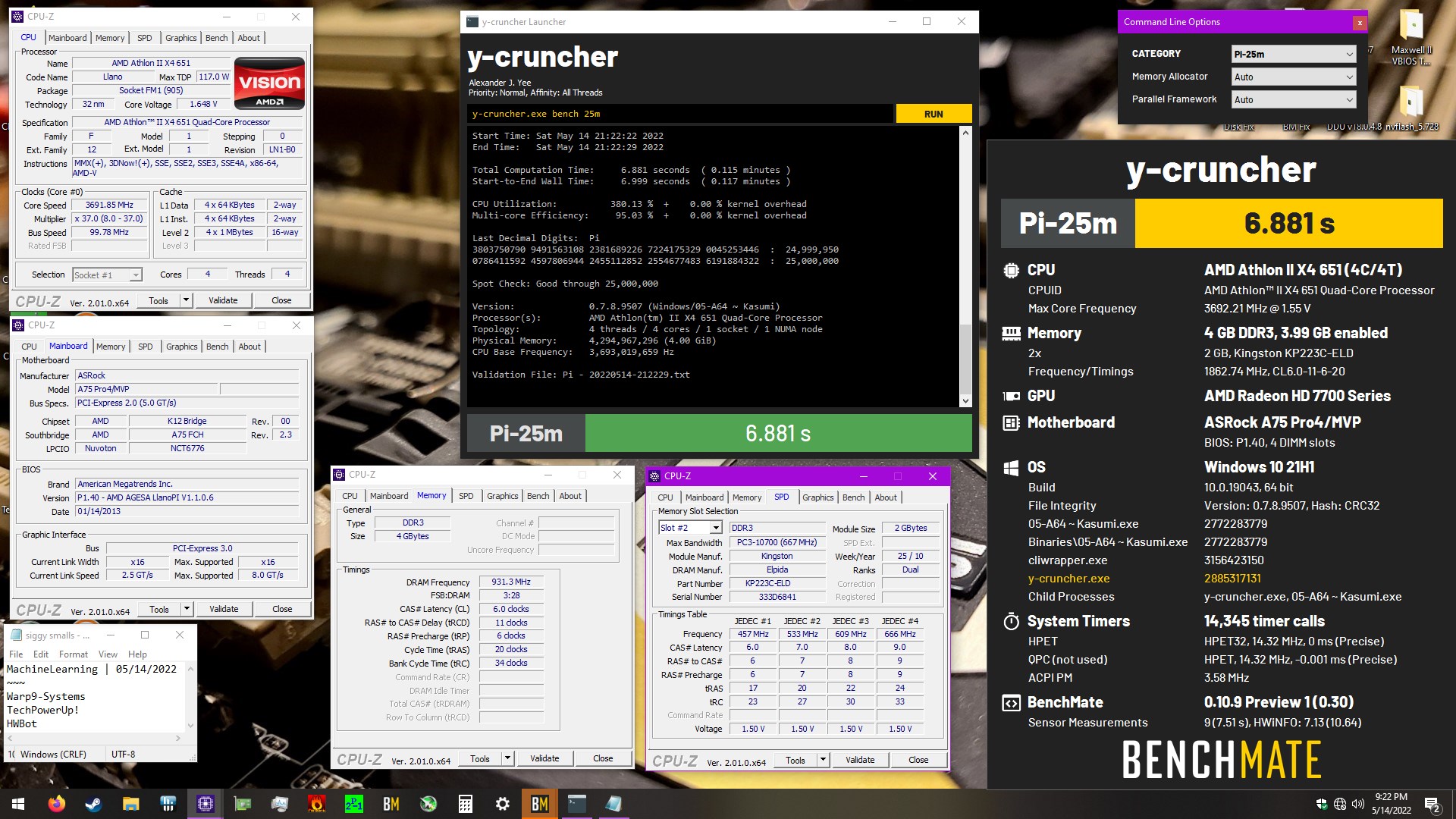Expand Tools arrow in Memory window
Image resolution: width=1456 pixels, height=819 pixels.
point(507,758)
